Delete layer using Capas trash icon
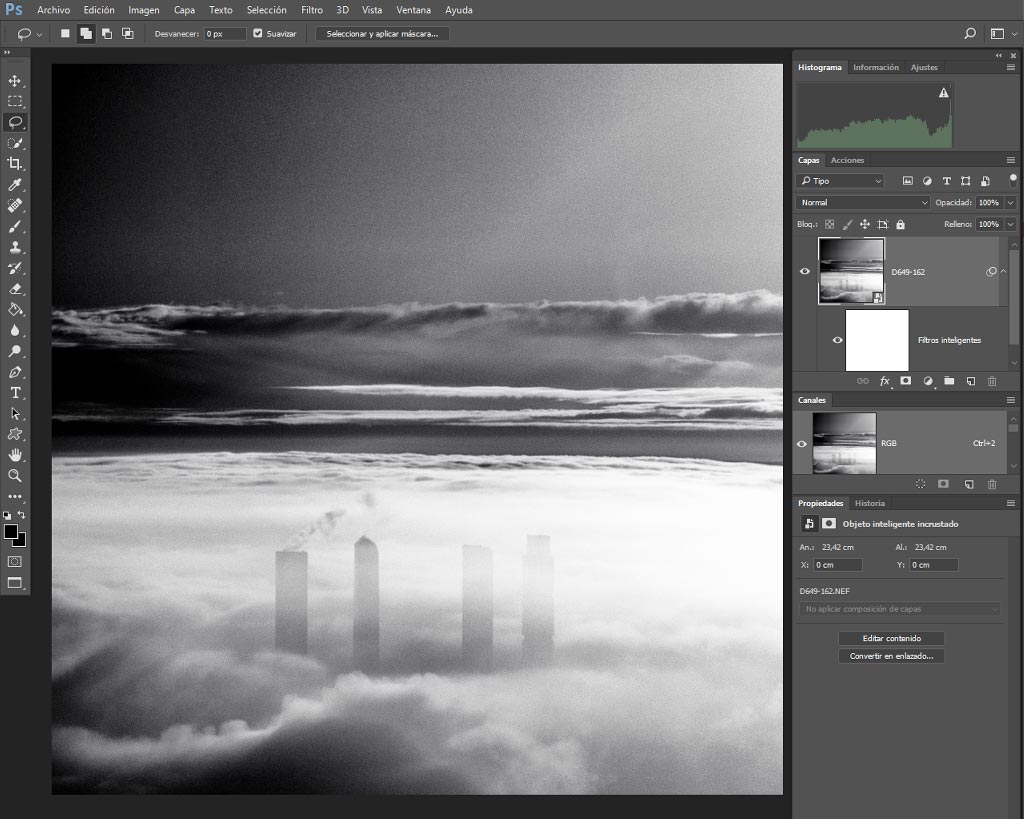The image size is (1024, 819). [992, 381]
